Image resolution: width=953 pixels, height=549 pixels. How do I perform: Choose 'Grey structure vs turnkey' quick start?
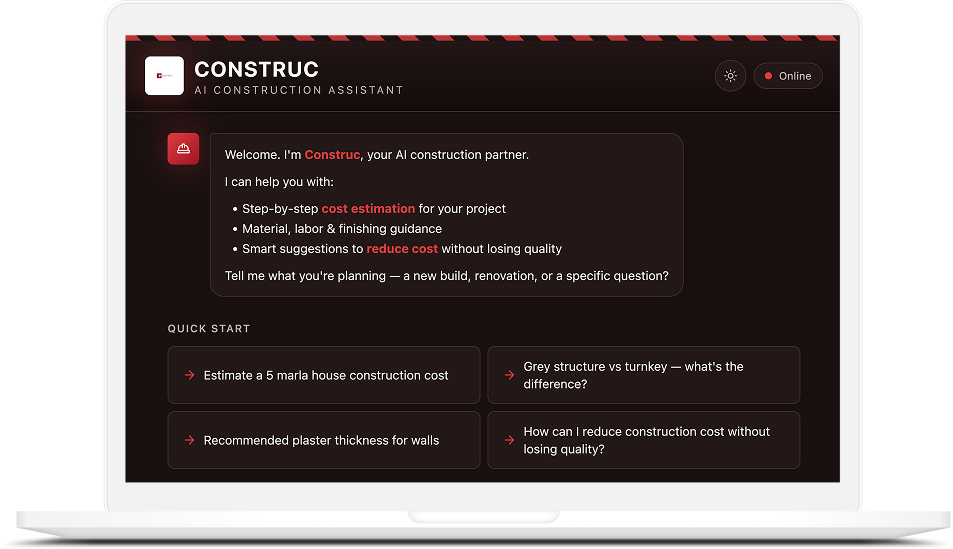(644, 375)
